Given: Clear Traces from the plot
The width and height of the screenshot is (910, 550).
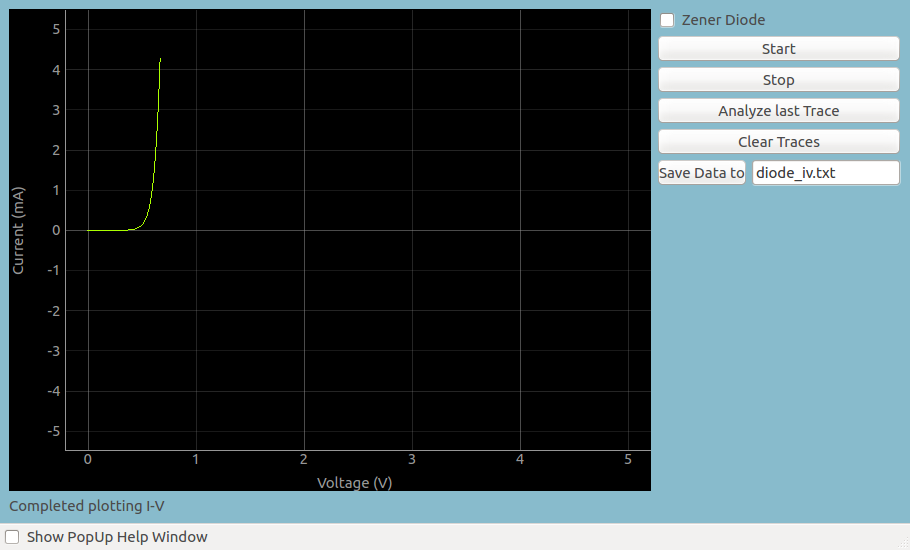Looking at the screenshot, I should tap(779, 142).
